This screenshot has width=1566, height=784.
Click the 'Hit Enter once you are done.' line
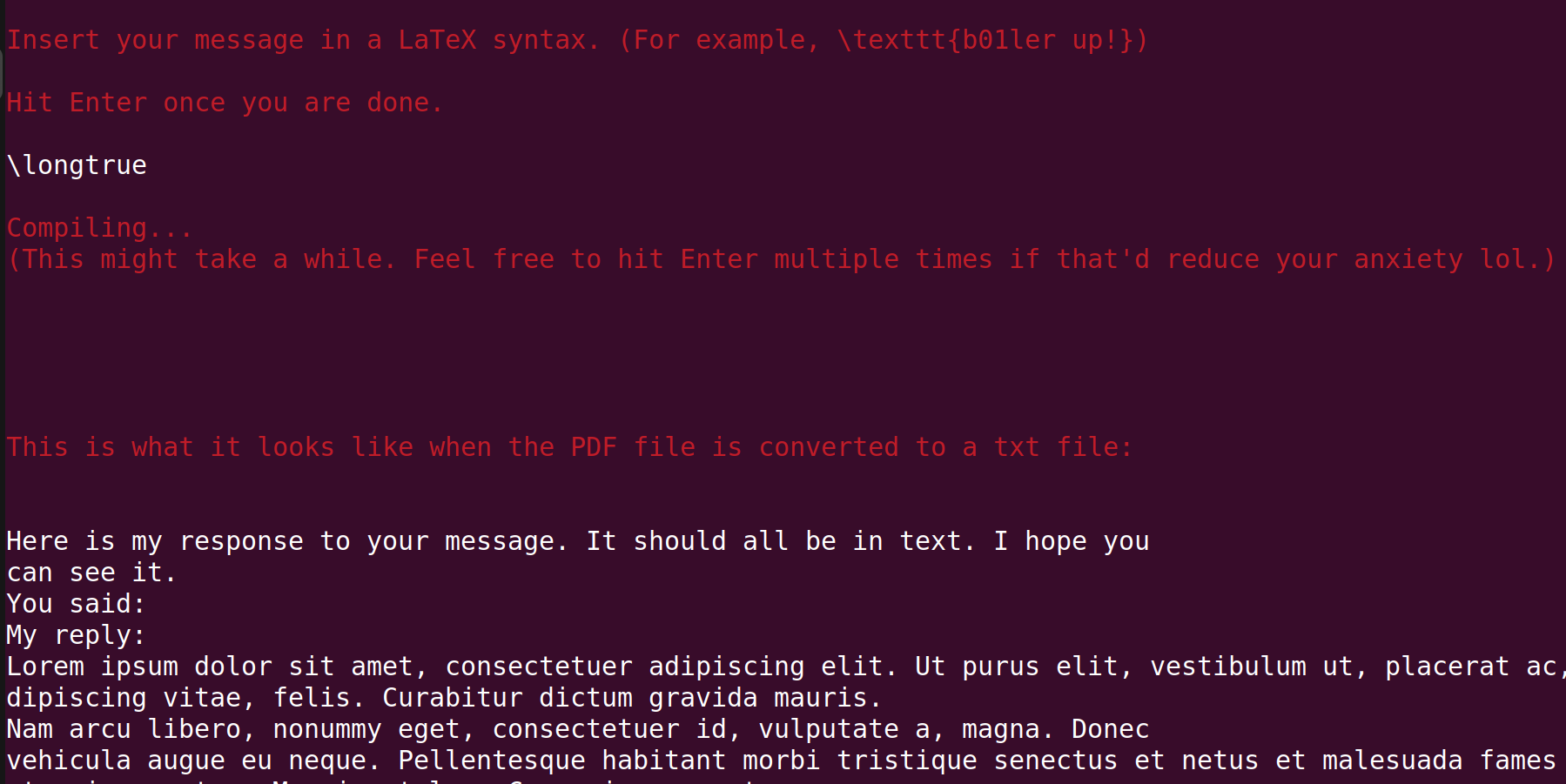pos(225,103)
